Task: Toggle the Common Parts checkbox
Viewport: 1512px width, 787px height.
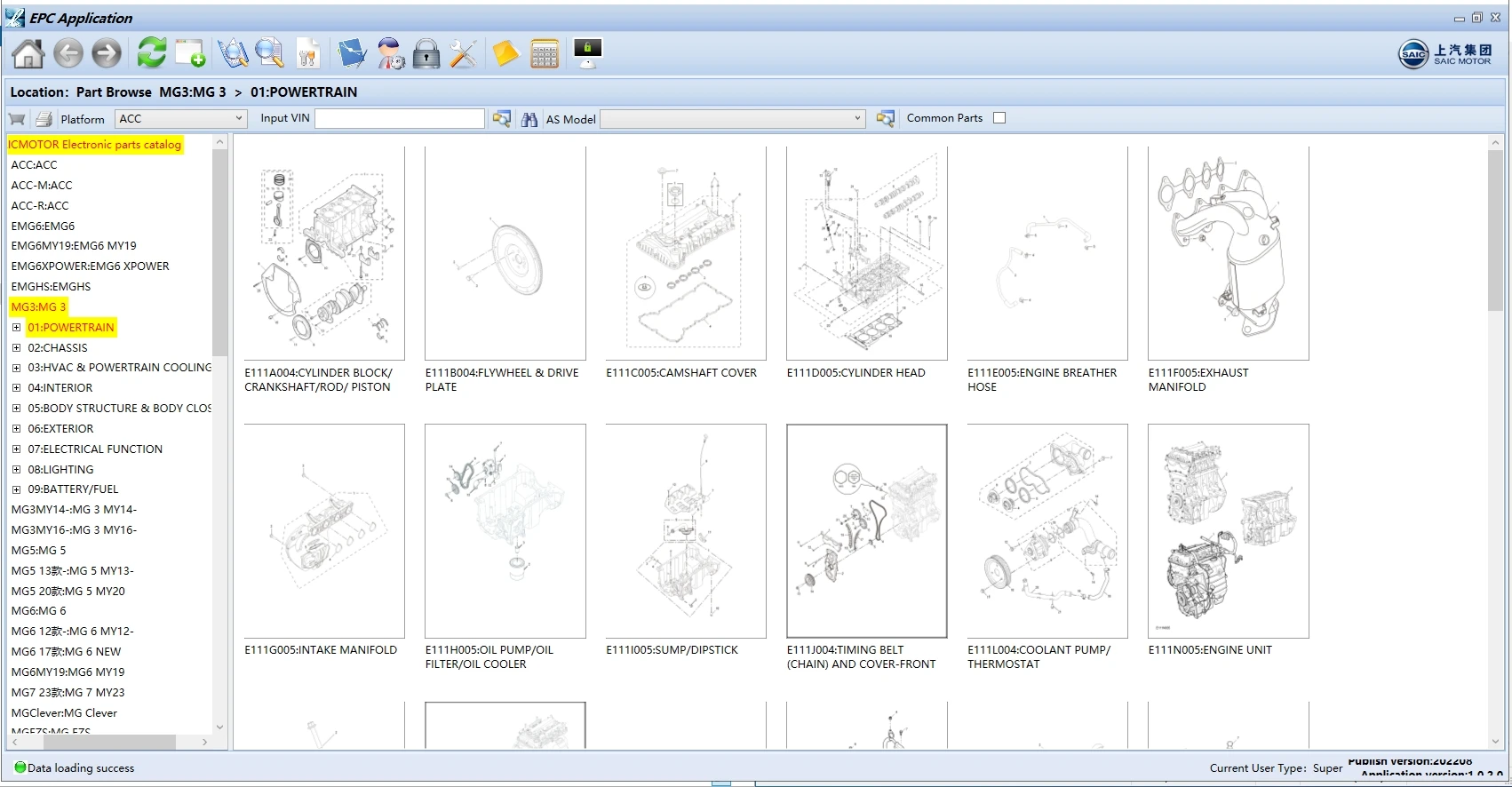Action: [999, 118]
